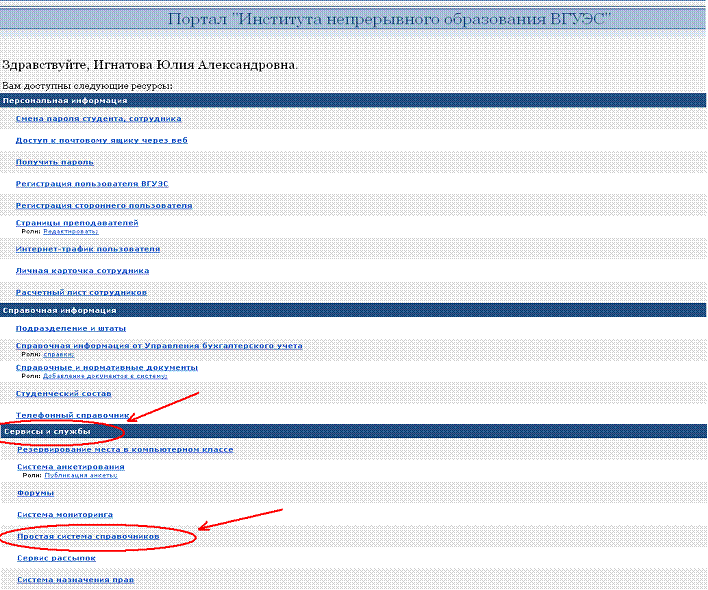Open 'Подразделение и штаты' link
The image size is (708, 590).
pyautogui.click(x=70, y=328)
